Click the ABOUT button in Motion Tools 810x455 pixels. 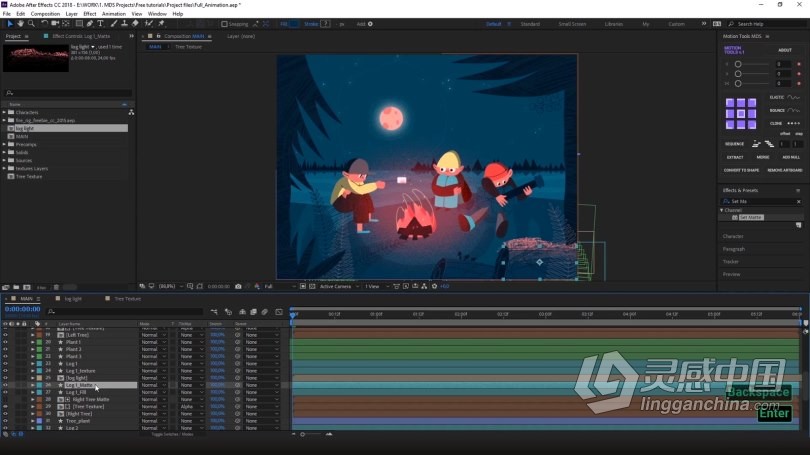point(785,50)
